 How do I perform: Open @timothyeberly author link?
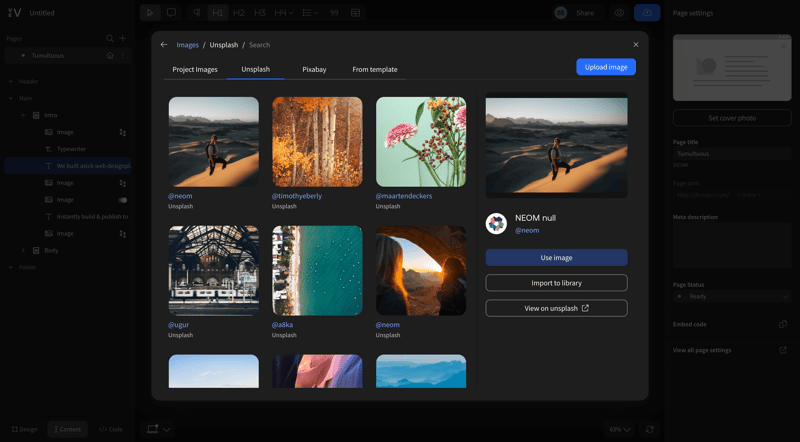coord(297,196)
